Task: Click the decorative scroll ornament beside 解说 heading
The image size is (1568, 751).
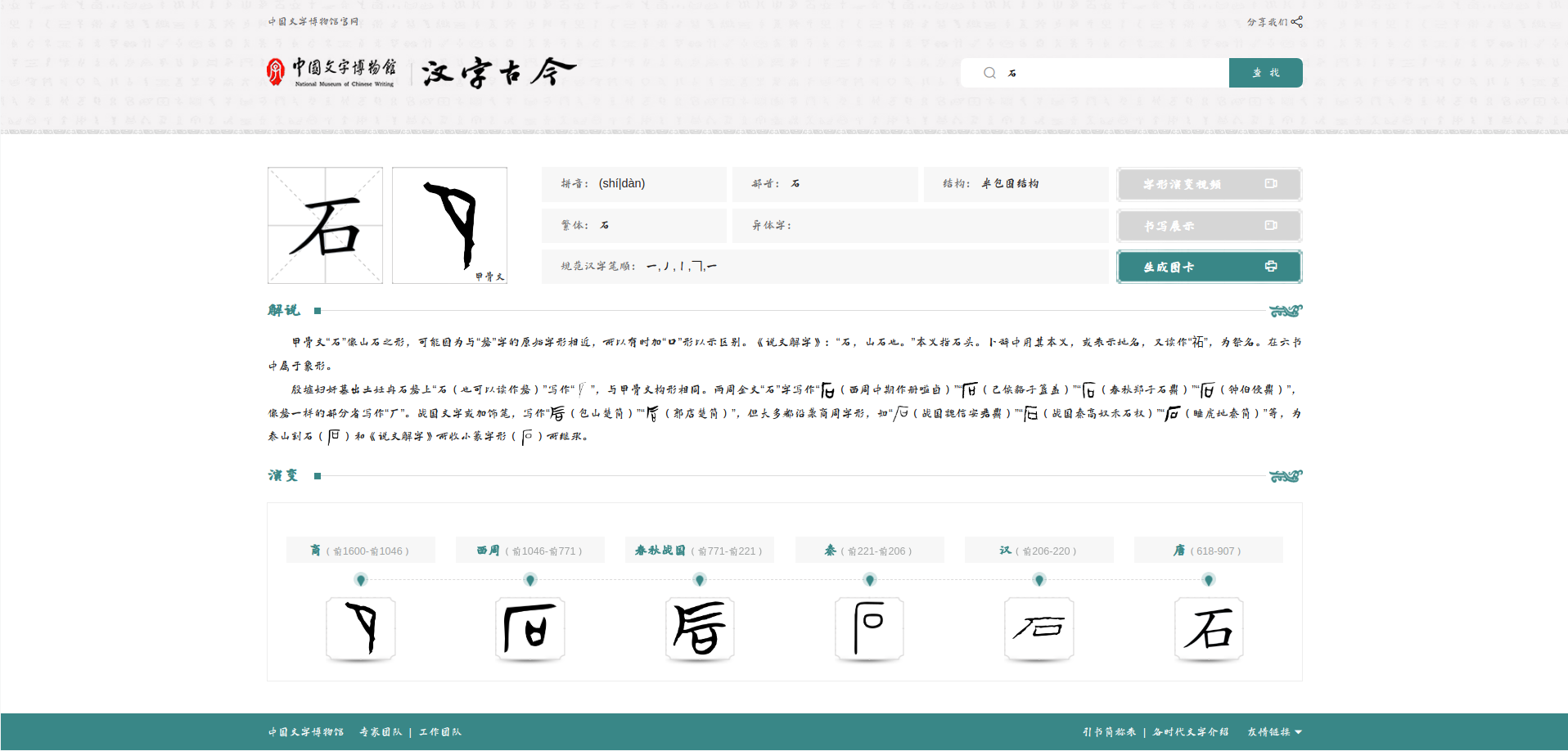Action: tap(1286, 311)
